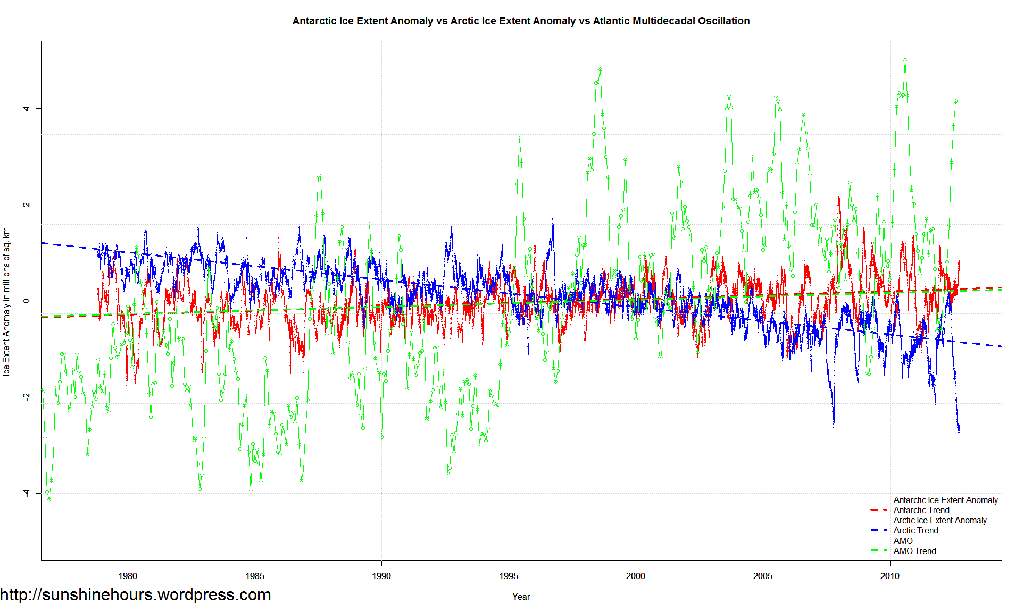Viewport: 1024px width, 613px height.
Task: Click the AMO legend label
Action: [x=903, y=541]
